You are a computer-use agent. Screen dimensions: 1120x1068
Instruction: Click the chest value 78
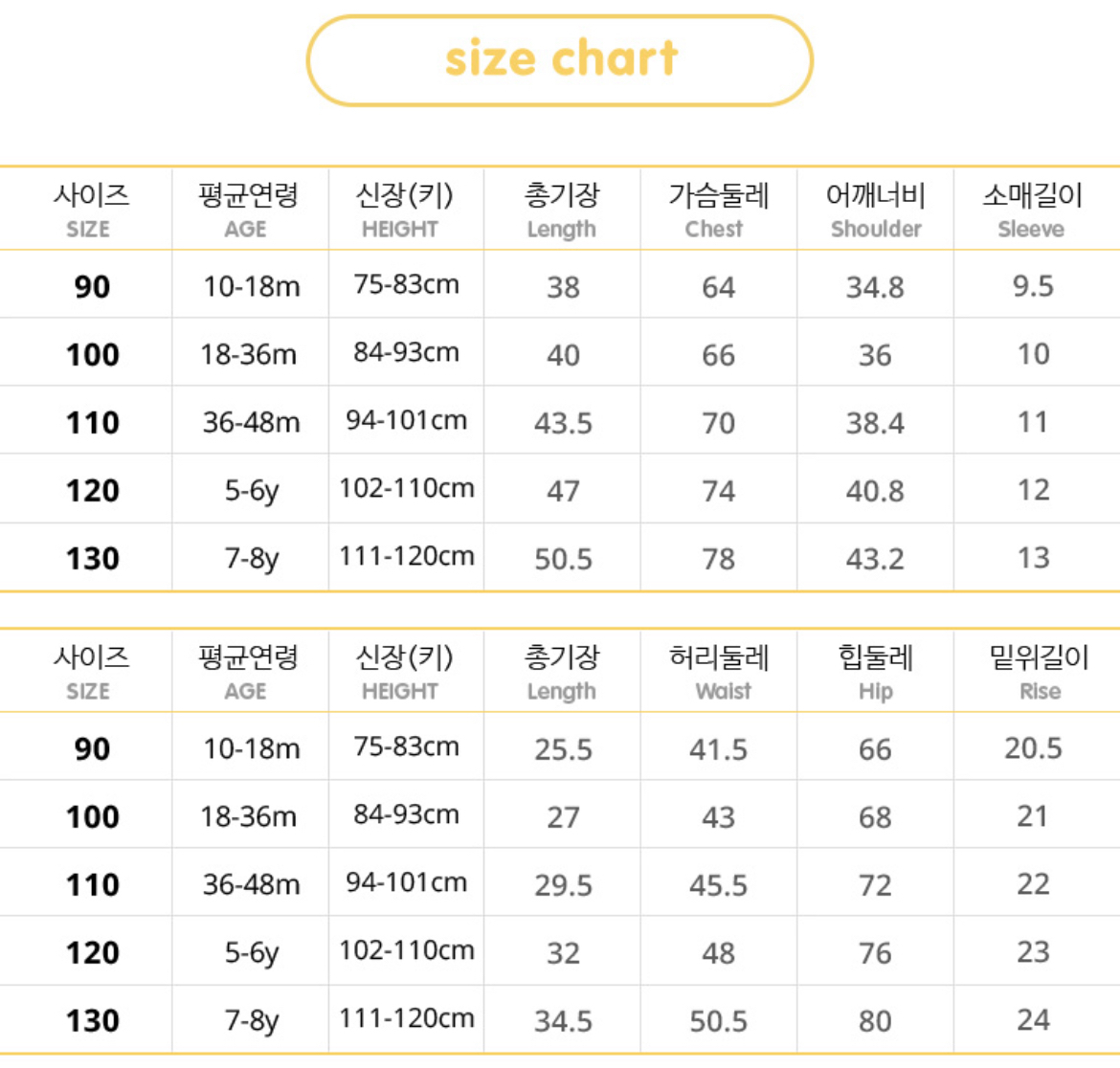[718, 559]
